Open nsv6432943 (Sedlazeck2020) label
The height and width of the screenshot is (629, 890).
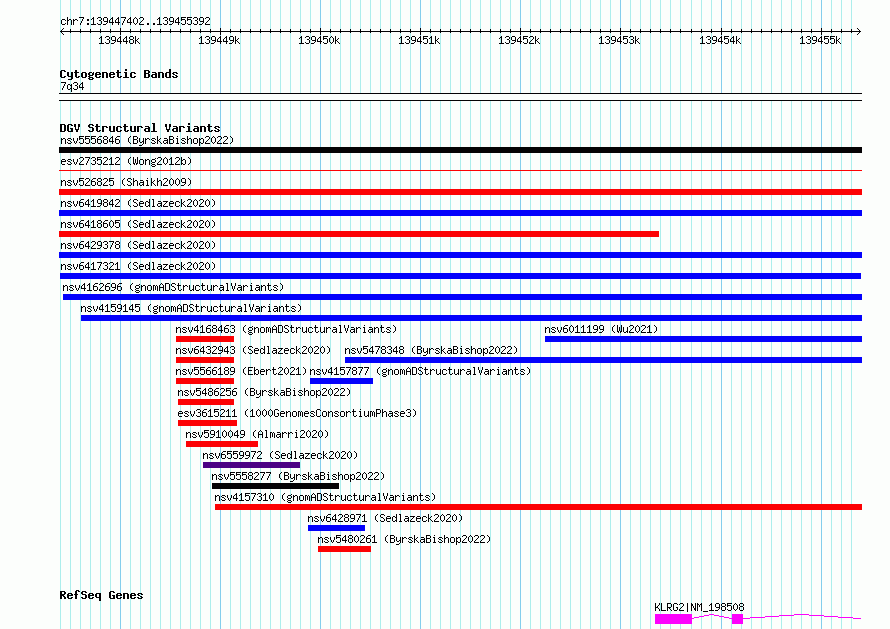(253, 350)
